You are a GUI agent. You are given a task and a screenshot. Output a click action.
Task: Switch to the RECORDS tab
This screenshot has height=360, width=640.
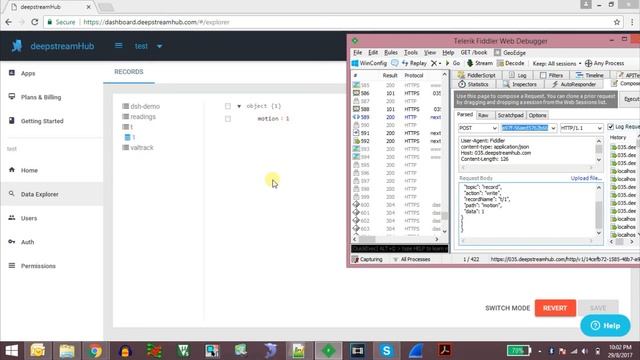coord(129,72)
